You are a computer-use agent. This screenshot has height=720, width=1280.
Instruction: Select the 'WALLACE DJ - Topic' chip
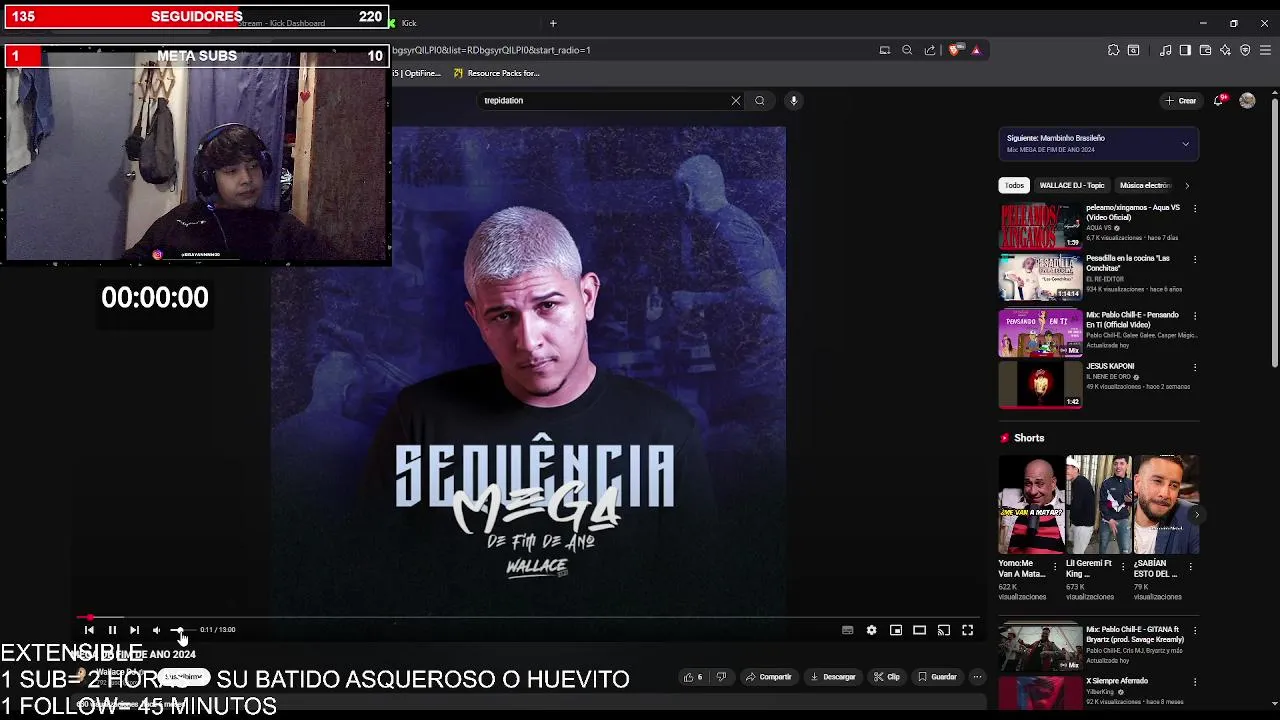(x=1071, y=185)
